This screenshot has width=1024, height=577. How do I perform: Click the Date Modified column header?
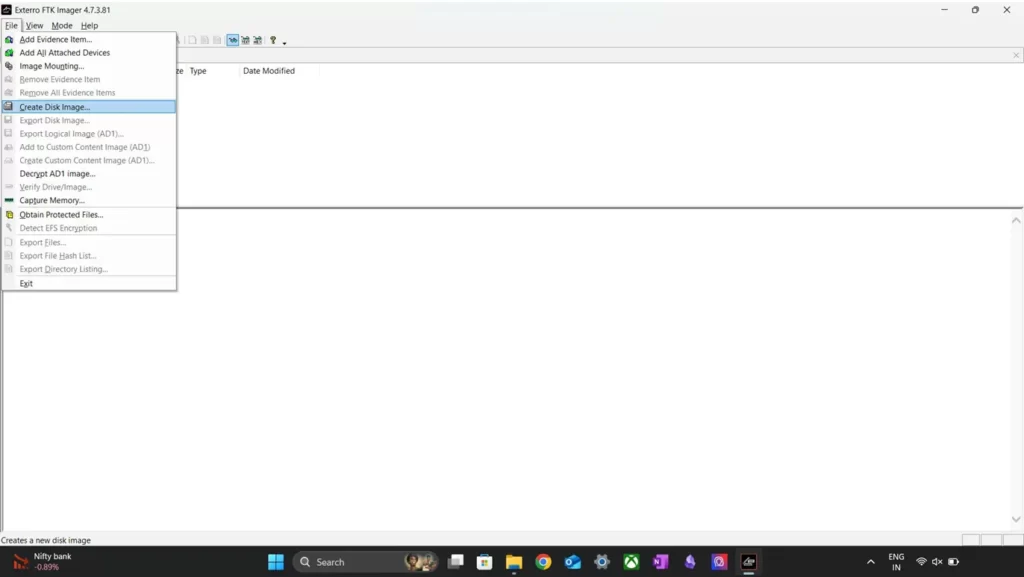(x=269, y=71)
